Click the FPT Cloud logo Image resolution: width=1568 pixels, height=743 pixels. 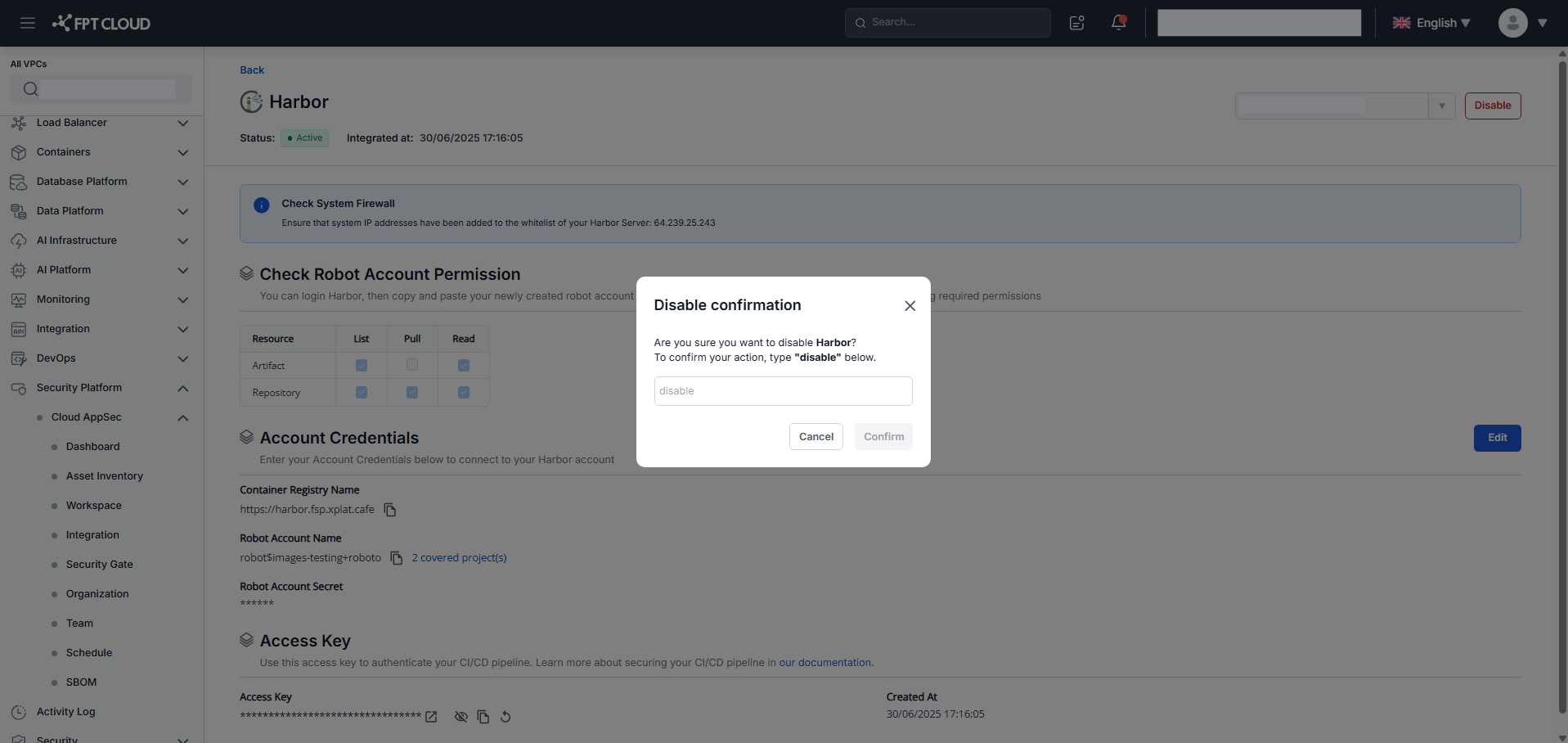point(101,23)
